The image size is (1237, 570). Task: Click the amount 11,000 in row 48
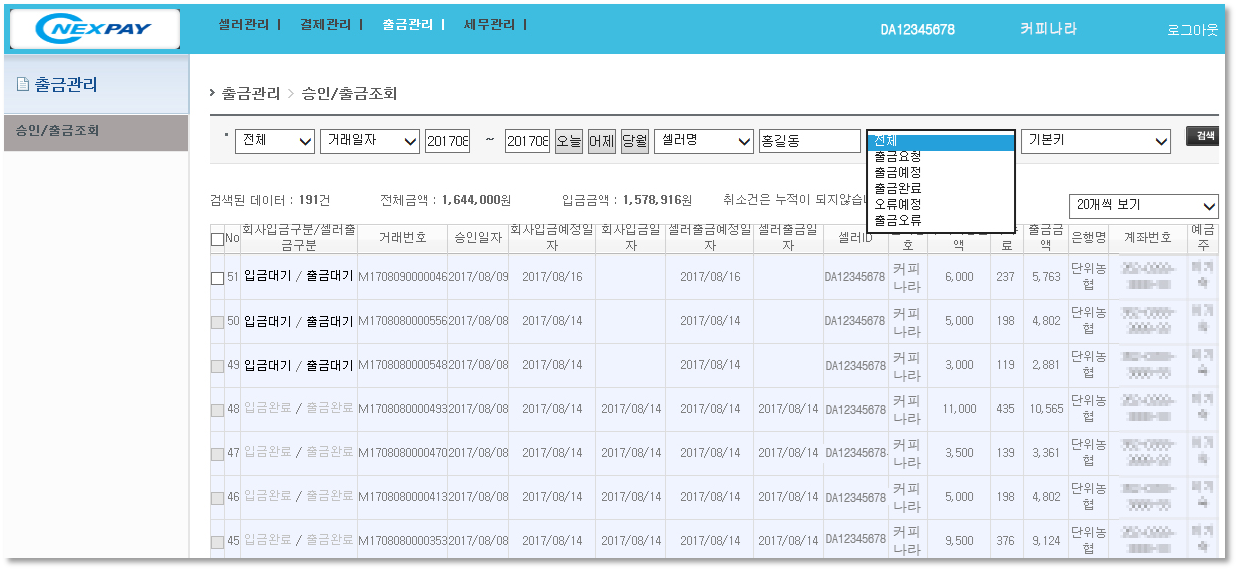tap(959, 409)
